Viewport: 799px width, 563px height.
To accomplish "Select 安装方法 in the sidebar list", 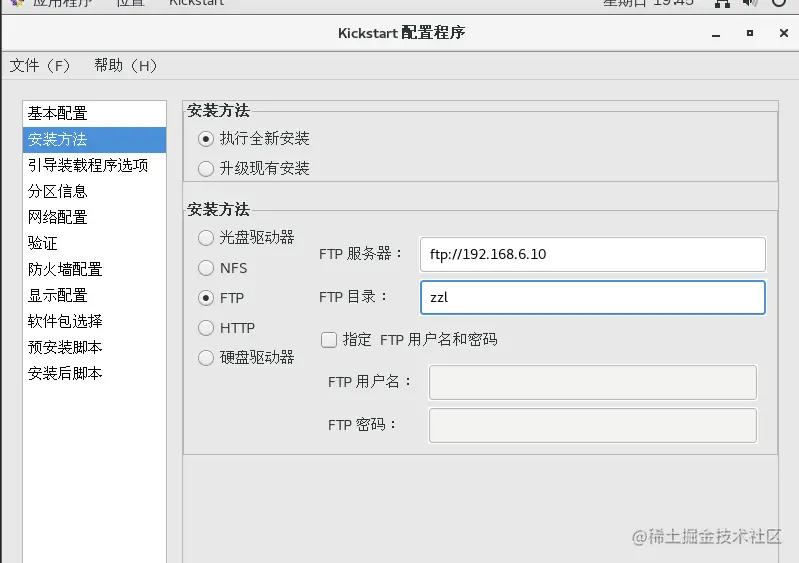I will point(94,140).
